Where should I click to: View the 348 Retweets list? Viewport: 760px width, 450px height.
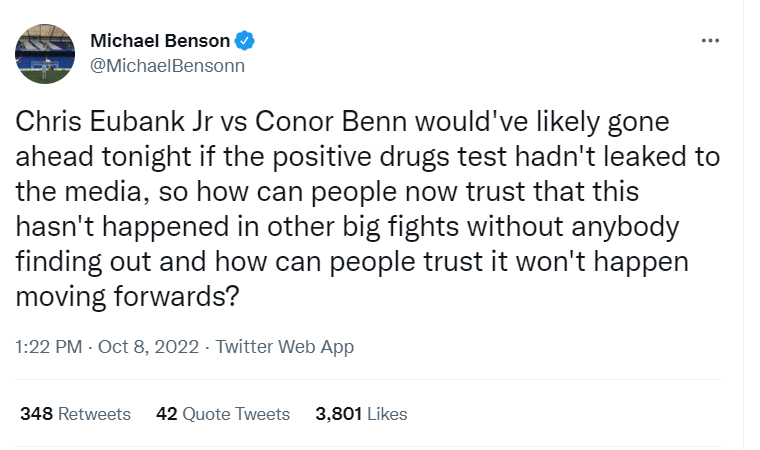[x=76, y=414]
